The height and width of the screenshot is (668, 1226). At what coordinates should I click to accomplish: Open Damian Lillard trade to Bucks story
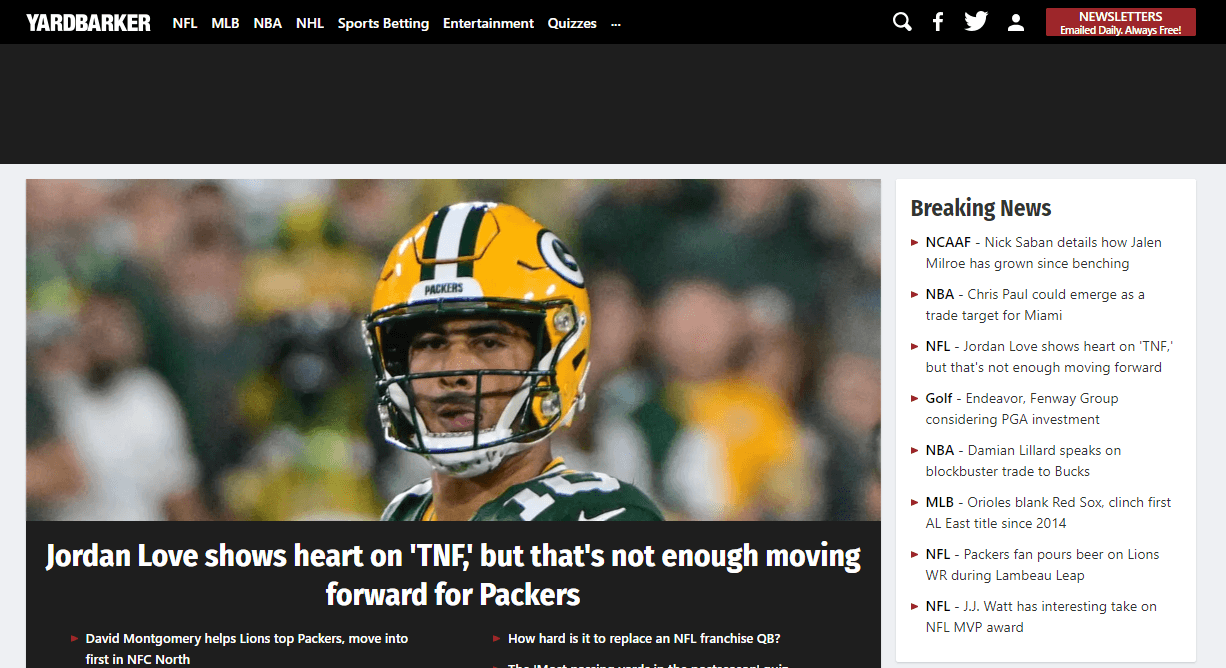[x=1023, y=461]
